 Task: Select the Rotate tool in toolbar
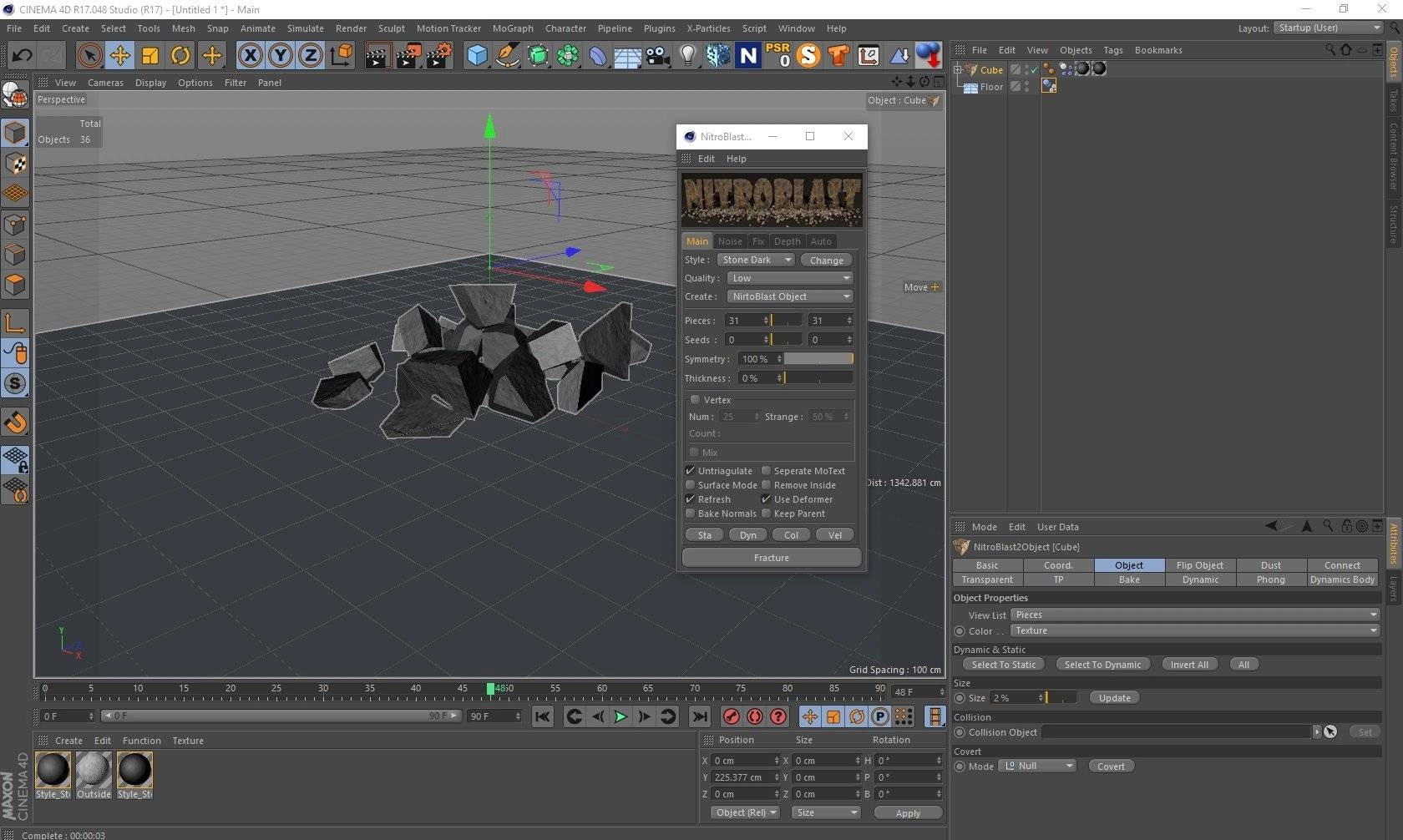click(180, 56)
